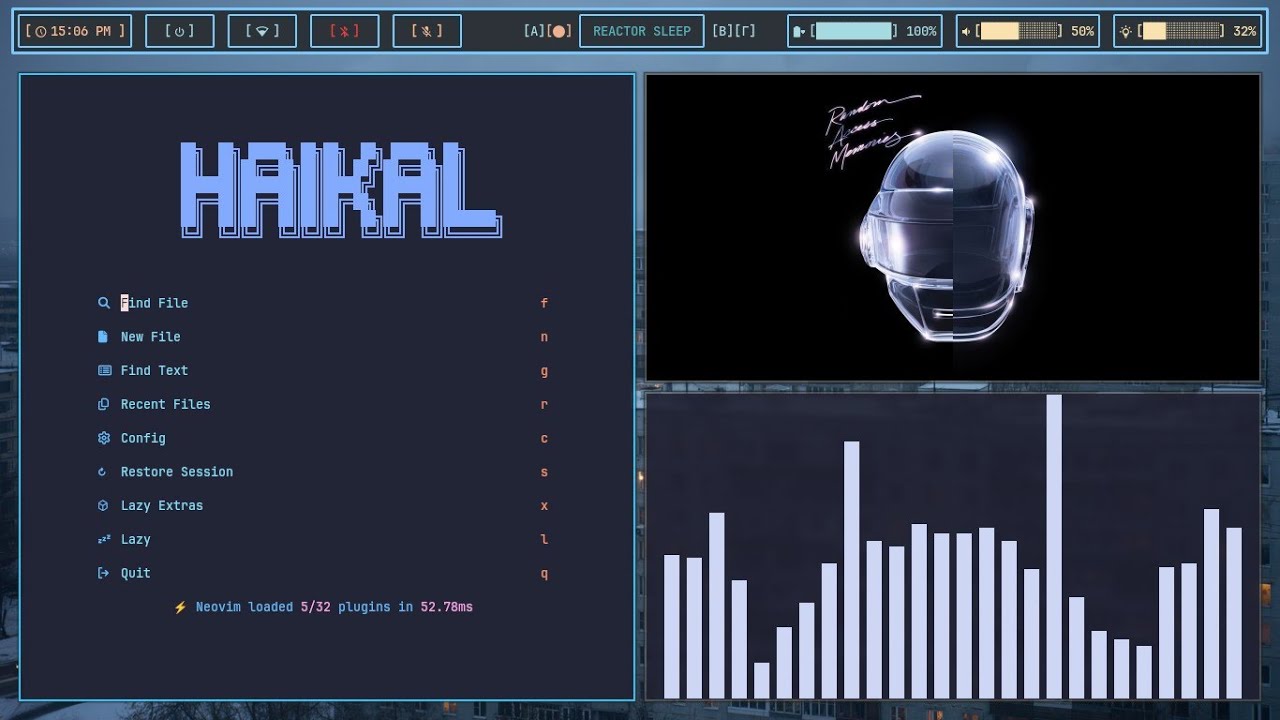The image size is (1280, 720).
Task: Adjust the brightness bar at 32%
Action: pyautogui.click(x=1182, y=31)
